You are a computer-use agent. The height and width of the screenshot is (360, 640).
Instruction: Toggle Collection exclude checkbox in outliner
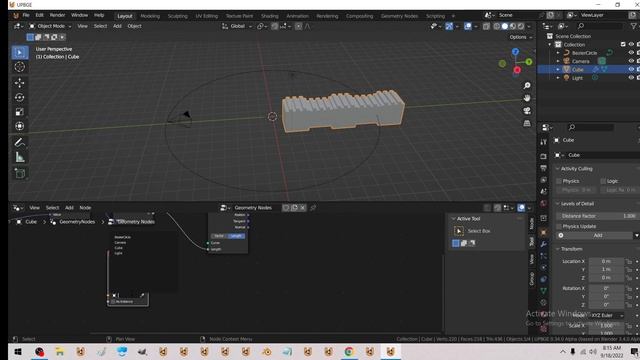pos(623,44)
